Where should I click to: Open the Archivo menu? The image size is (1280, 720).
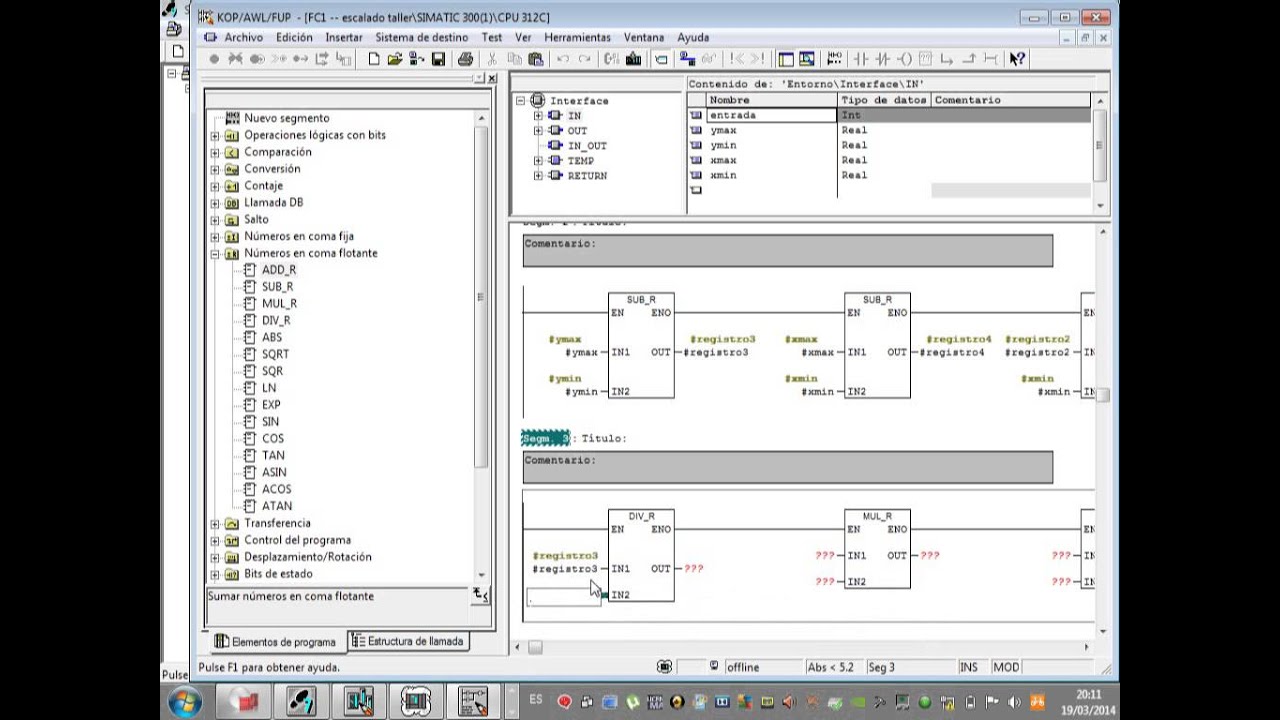point(243,37)
